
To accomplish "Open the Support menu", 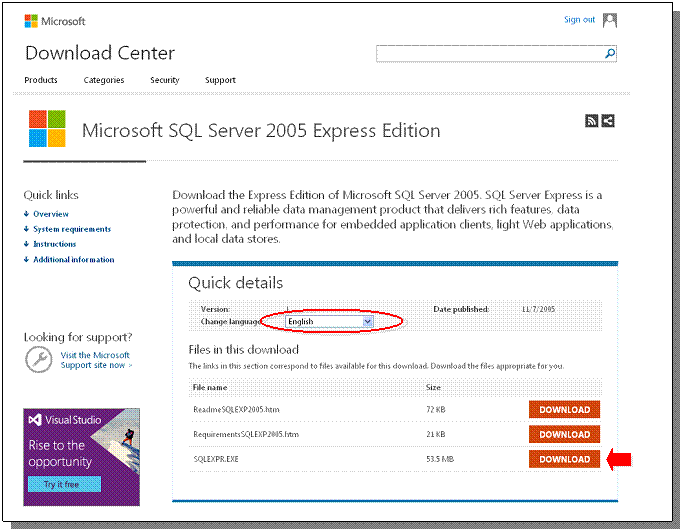I will click(220, 80).
